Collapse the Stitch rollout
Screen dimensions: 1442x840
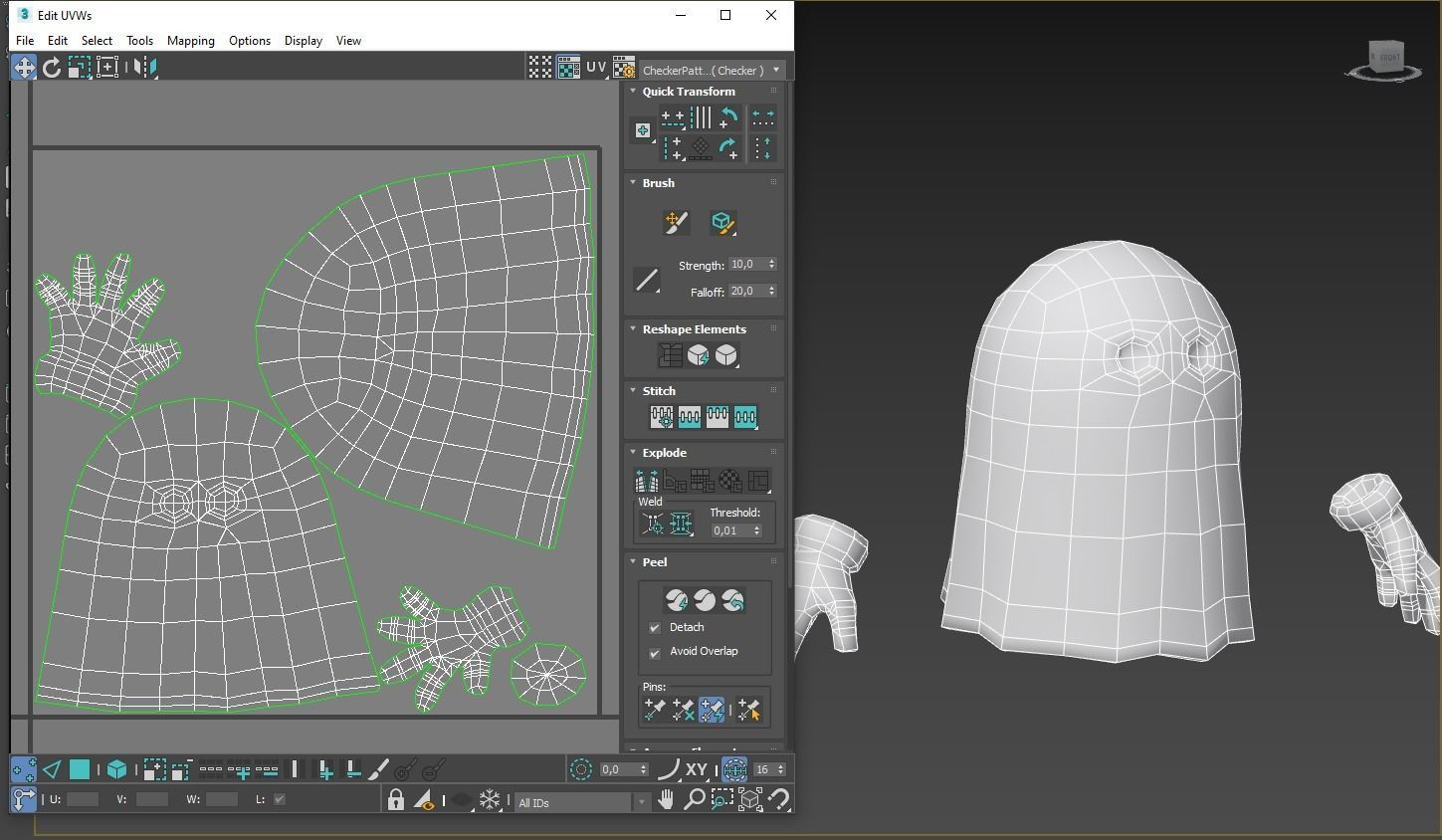(x=634, y=390)
